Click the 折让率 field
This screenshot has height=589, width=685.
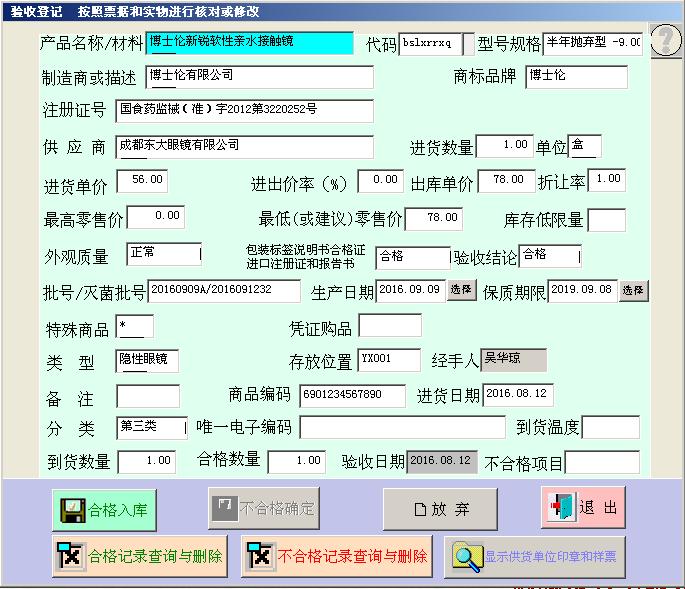pos(607,180)
